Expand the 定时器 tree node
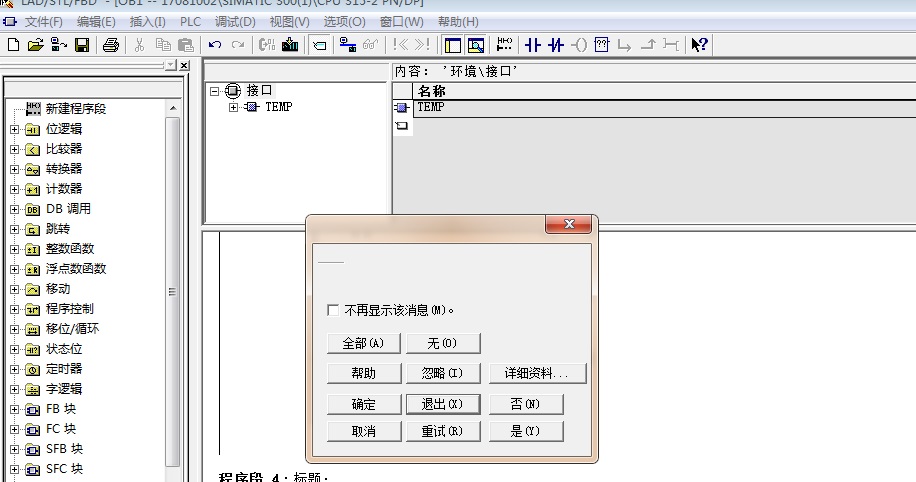 14,369
